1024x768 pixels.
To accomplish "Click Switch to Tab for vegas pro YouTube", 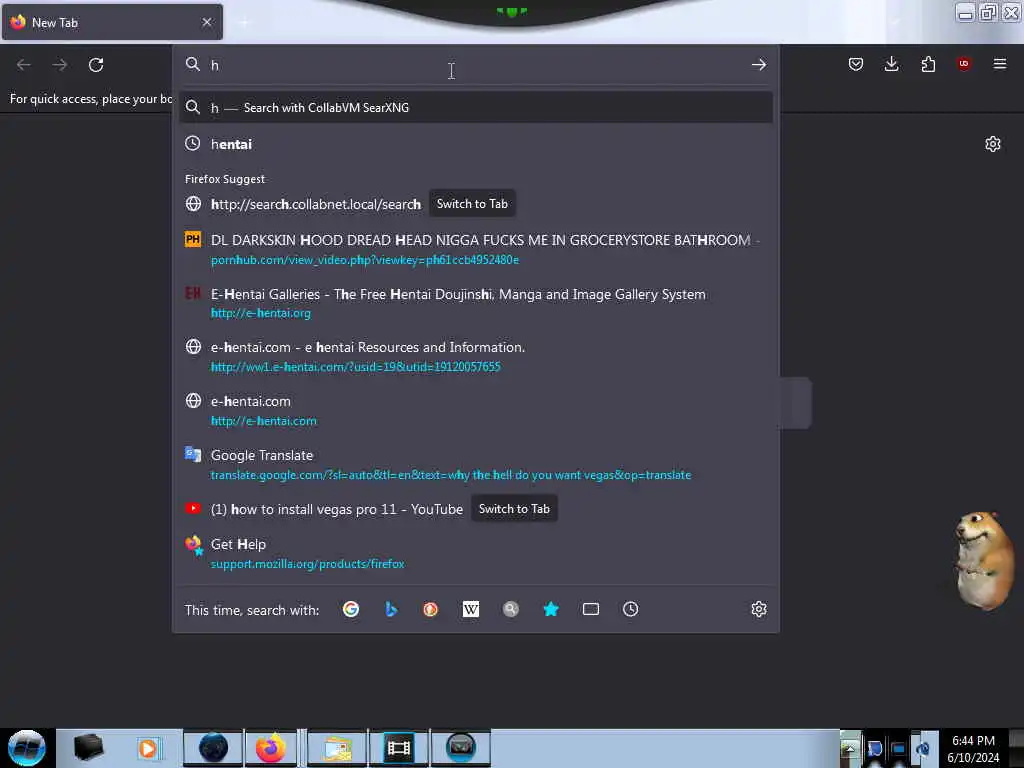I will [514, 509].
